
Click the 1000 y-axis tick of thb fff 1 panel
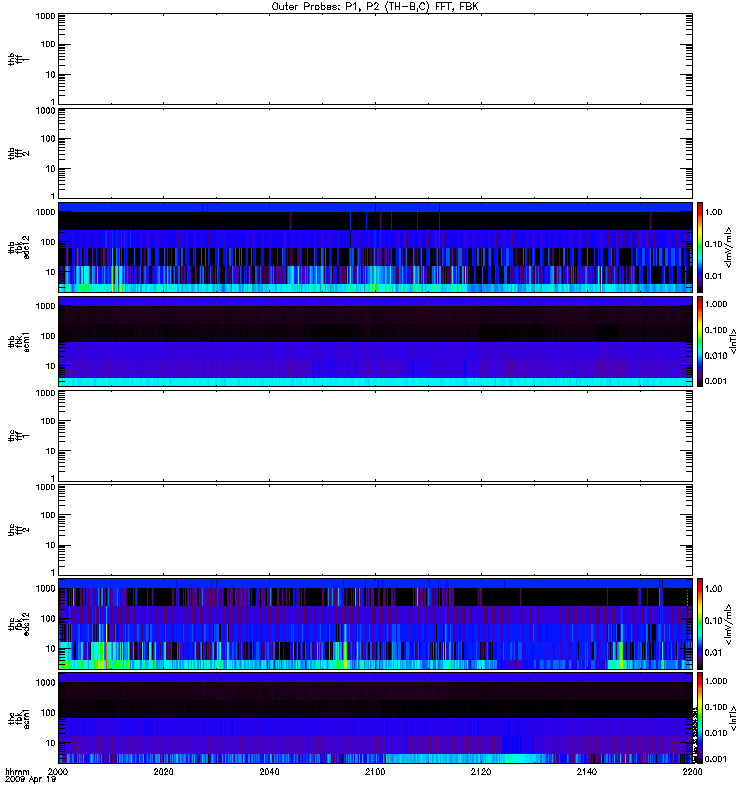[x=45, y=16]
